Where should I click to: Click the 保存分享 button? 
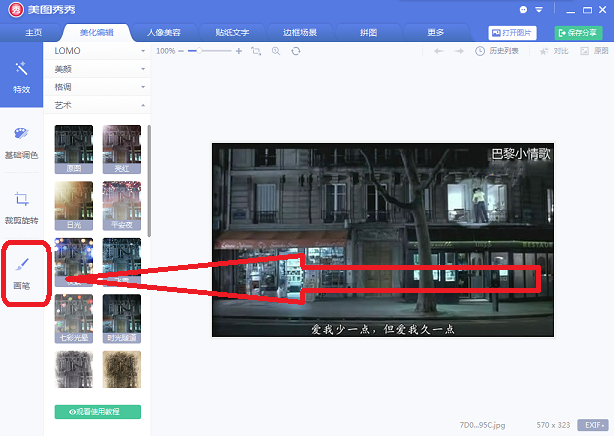click(x=578, y=33)
